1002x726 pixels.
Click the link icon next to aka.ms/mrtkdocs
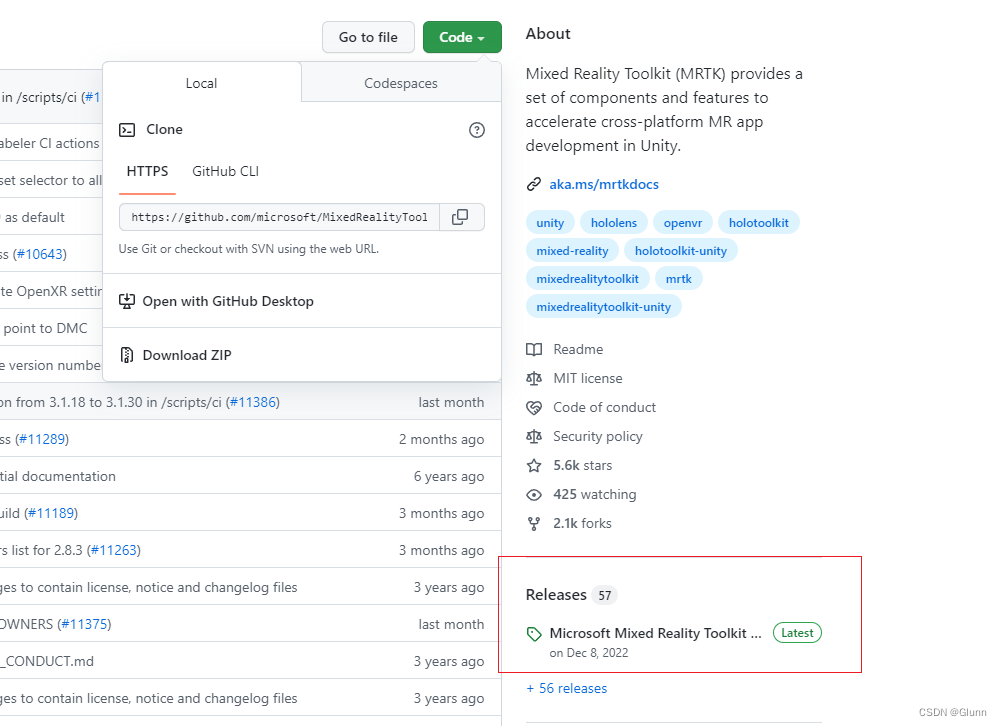pyautogui.click(x=534, y=185)
